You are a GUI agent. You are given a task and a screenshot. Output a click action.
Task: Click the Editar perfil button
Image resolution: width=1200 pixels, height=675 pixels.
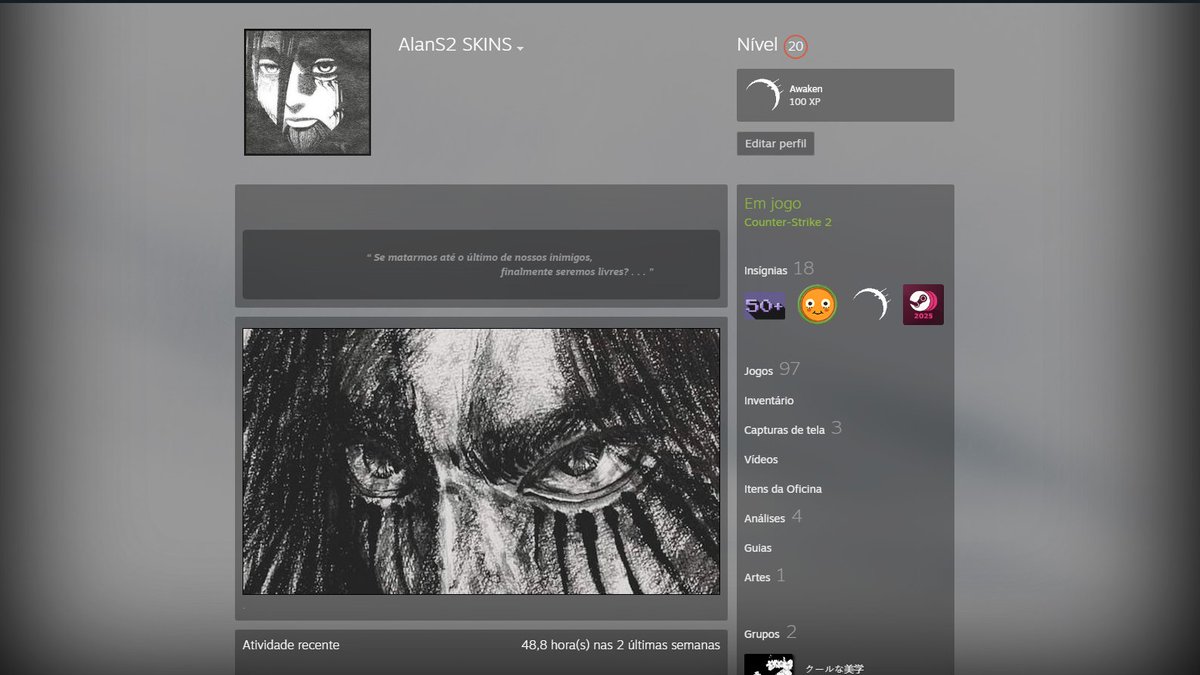(x=776, y=144)
